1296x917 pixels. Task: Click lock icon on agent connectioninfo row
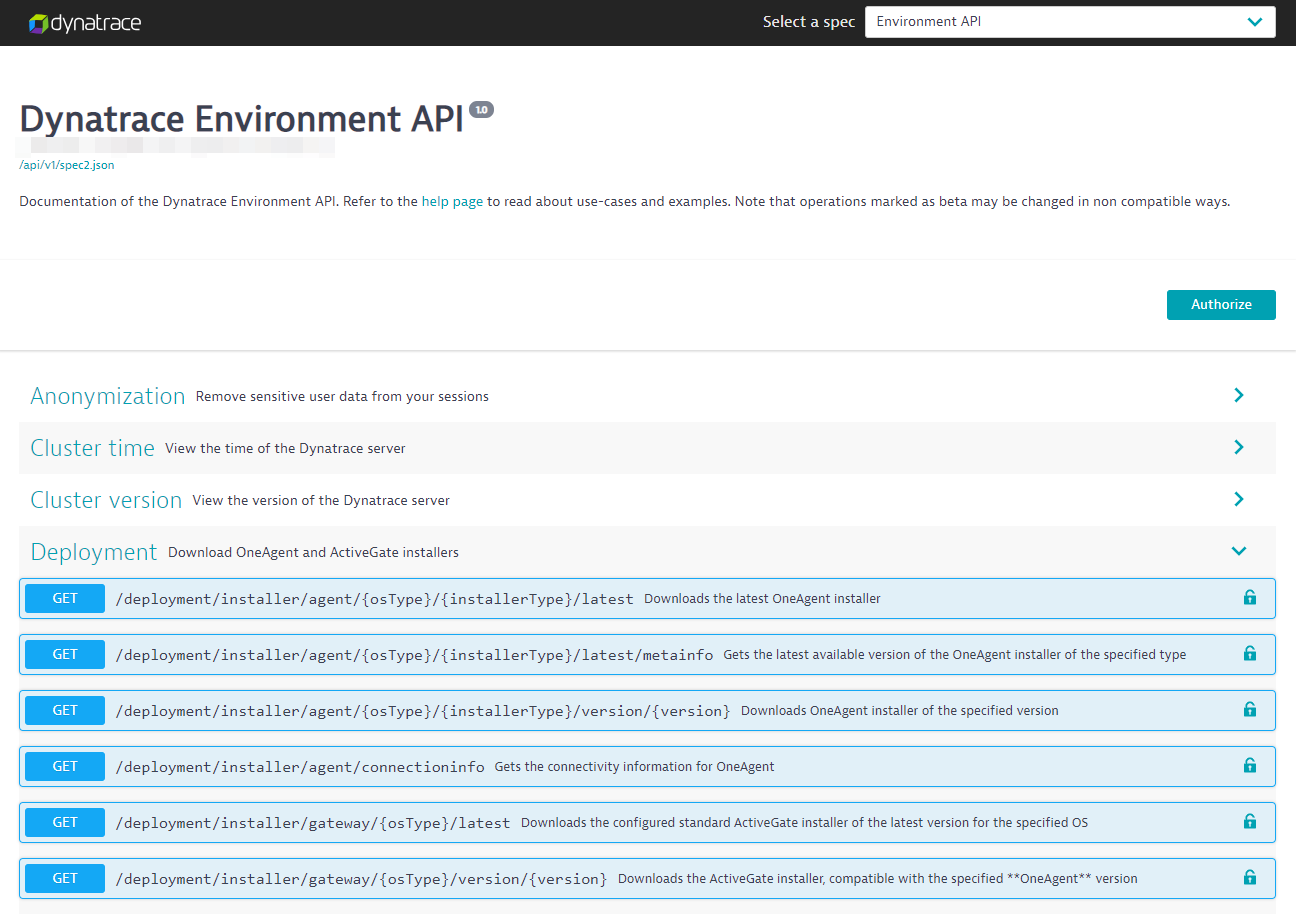(x=1249, y=766)
